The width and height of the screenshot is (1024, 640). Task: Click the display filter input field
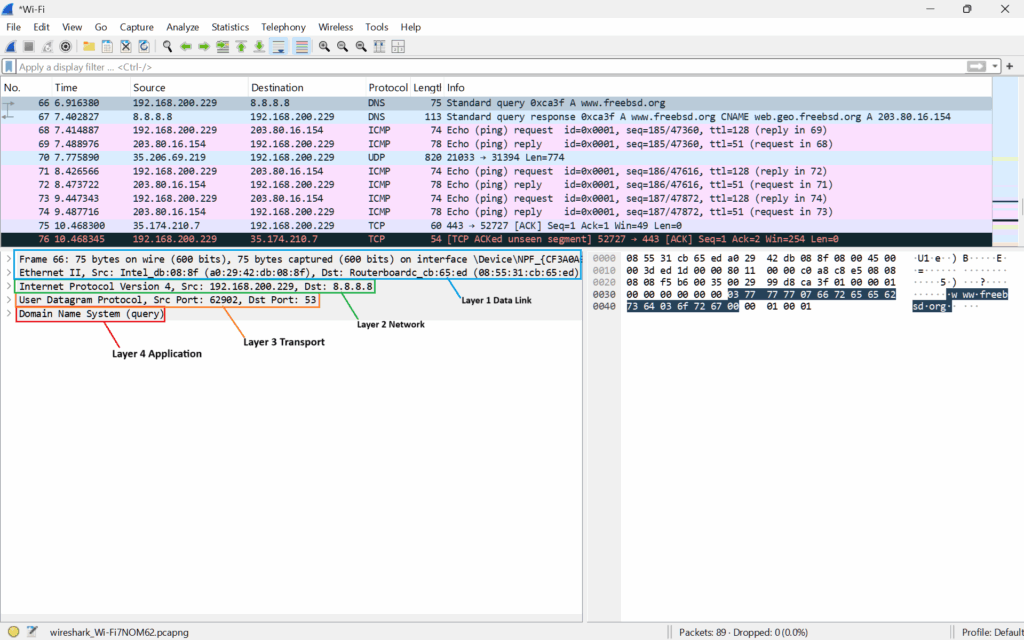click(x=490, y=67)
